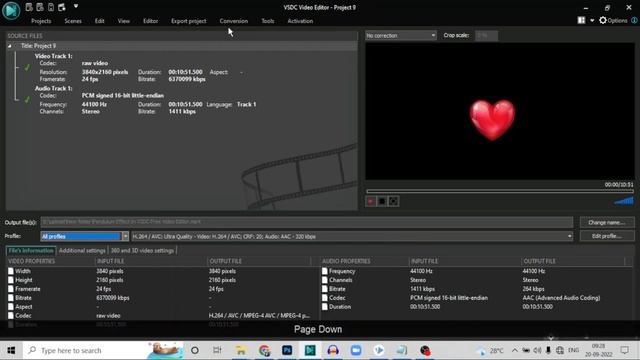Click the Windows Start button
This screenshot has width=640, height=360.
tap(11, 350)
